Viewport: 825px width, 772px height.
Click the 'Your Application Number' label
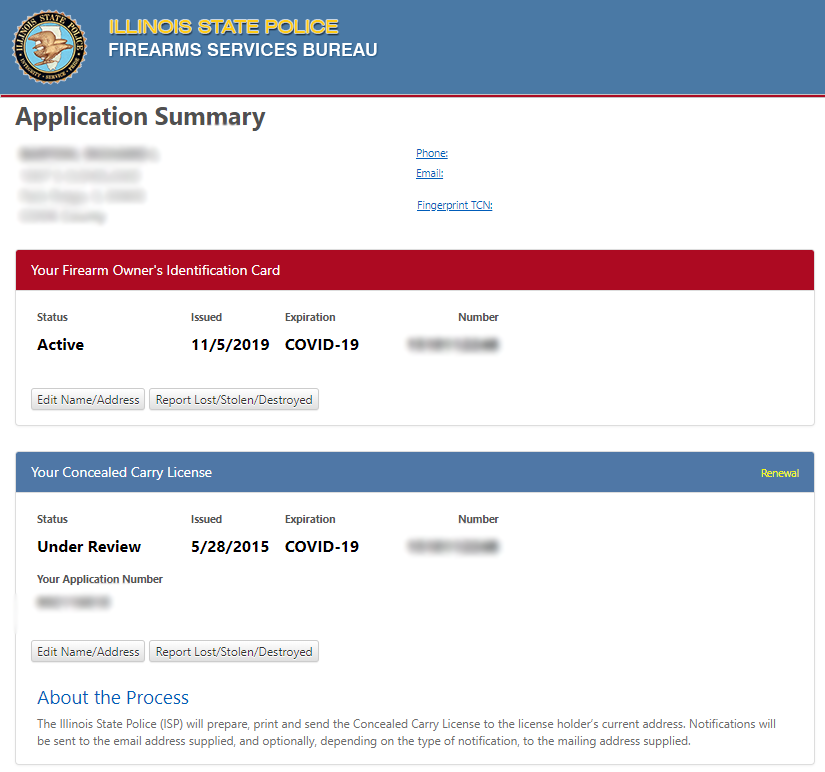[100, 579]
